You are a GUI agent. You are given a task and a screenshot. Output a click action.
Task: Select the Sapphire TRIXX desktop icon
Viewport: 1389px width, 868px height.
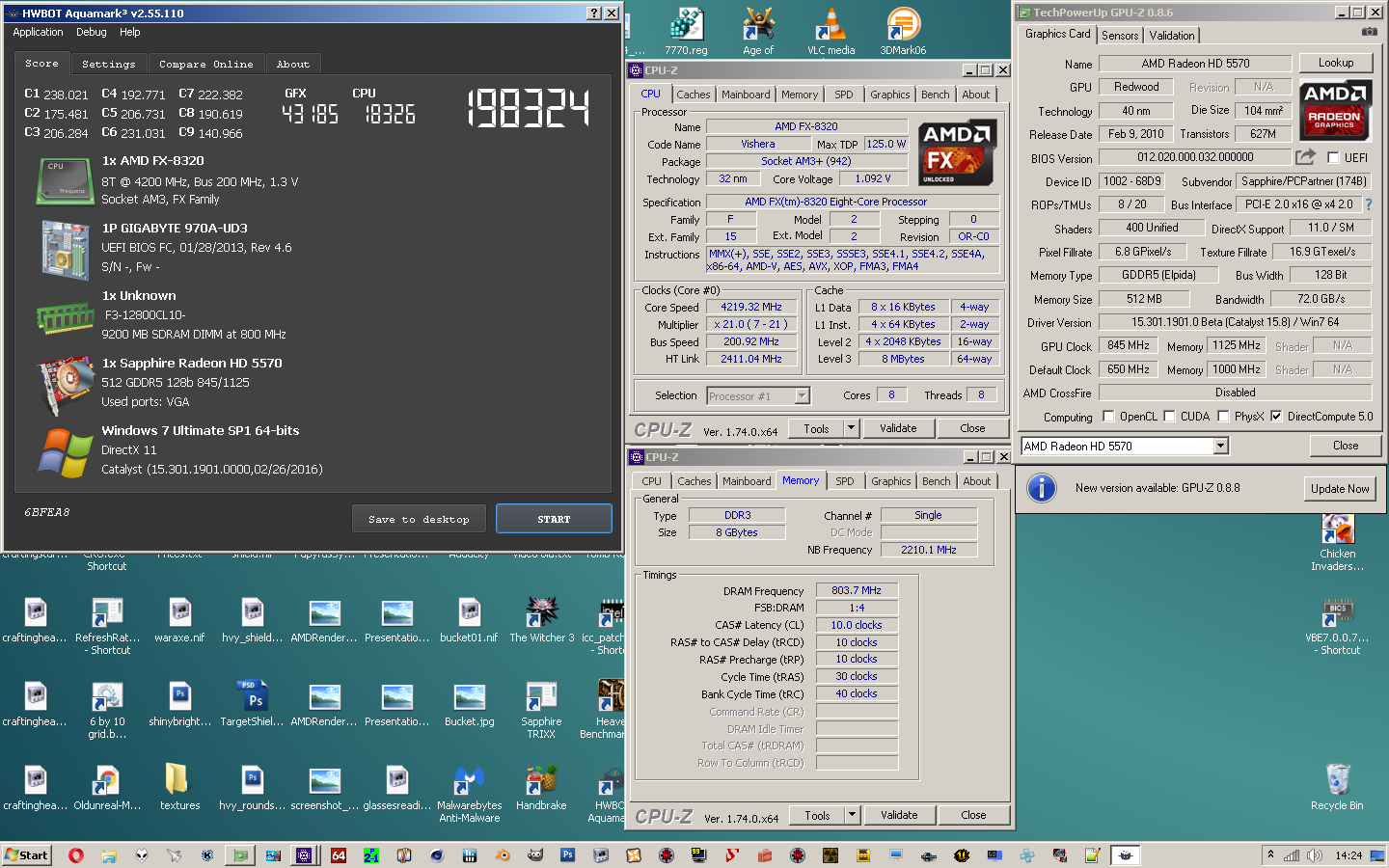(x=541, y=710)
